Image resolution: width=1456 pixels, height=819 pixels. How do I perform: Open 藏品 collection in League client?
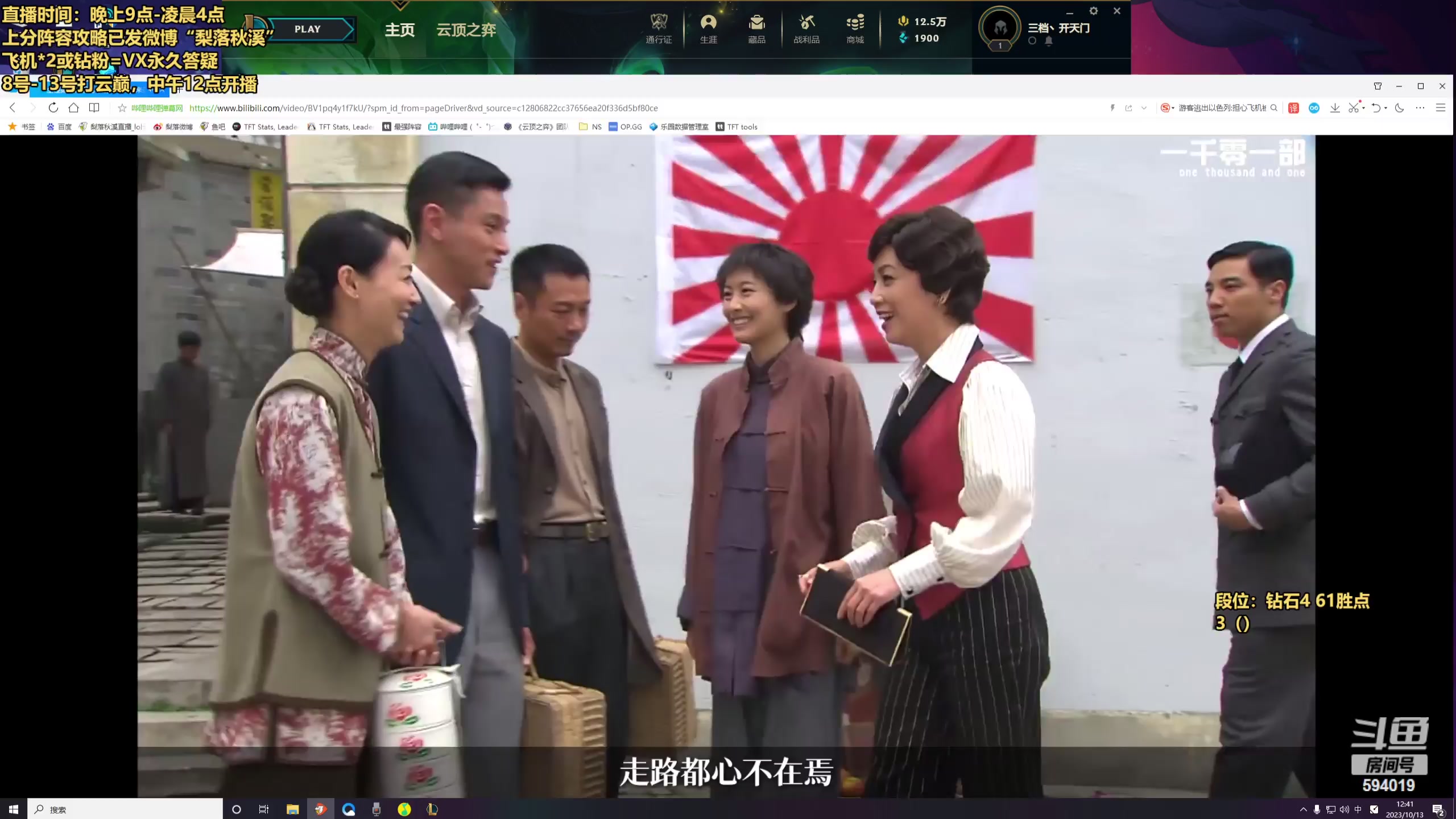tap(756, 28)
